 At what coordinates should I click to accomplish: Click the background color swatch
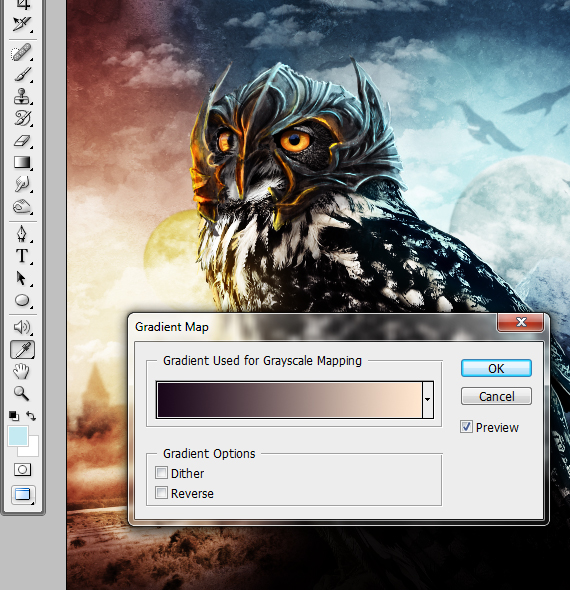pos(32,450)
